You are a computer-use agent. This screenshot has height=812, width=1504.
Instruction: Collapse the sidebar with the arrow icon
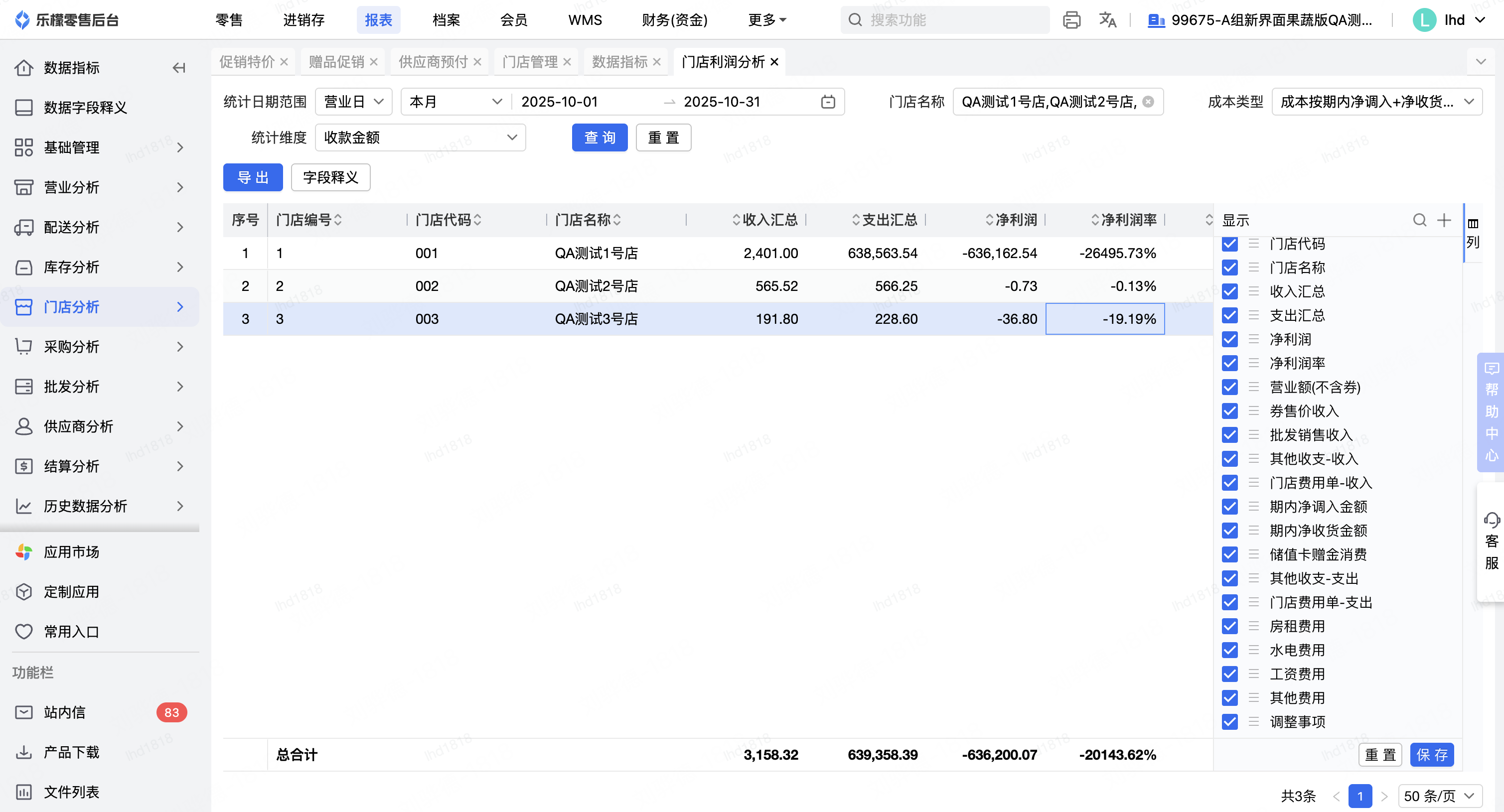pos(179,68)
